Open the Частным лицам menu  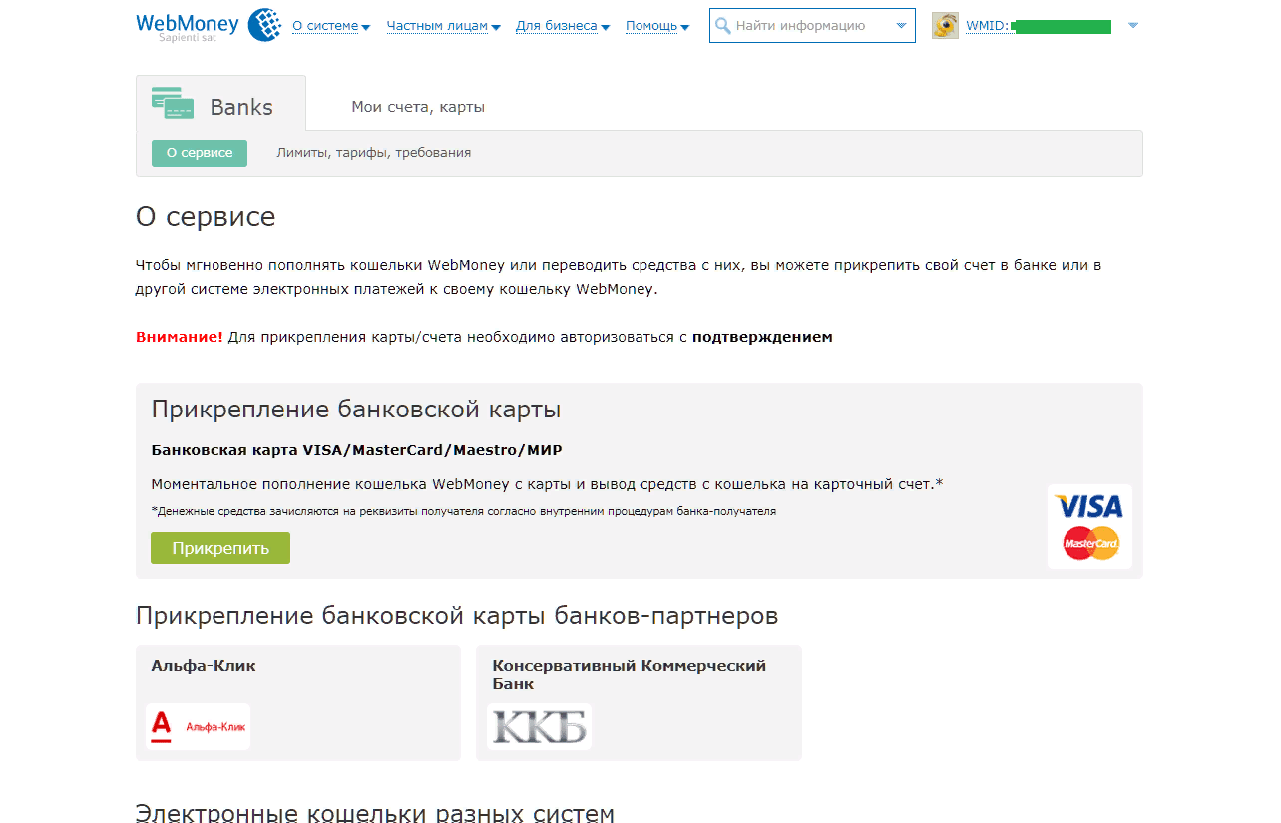point(443,27)
